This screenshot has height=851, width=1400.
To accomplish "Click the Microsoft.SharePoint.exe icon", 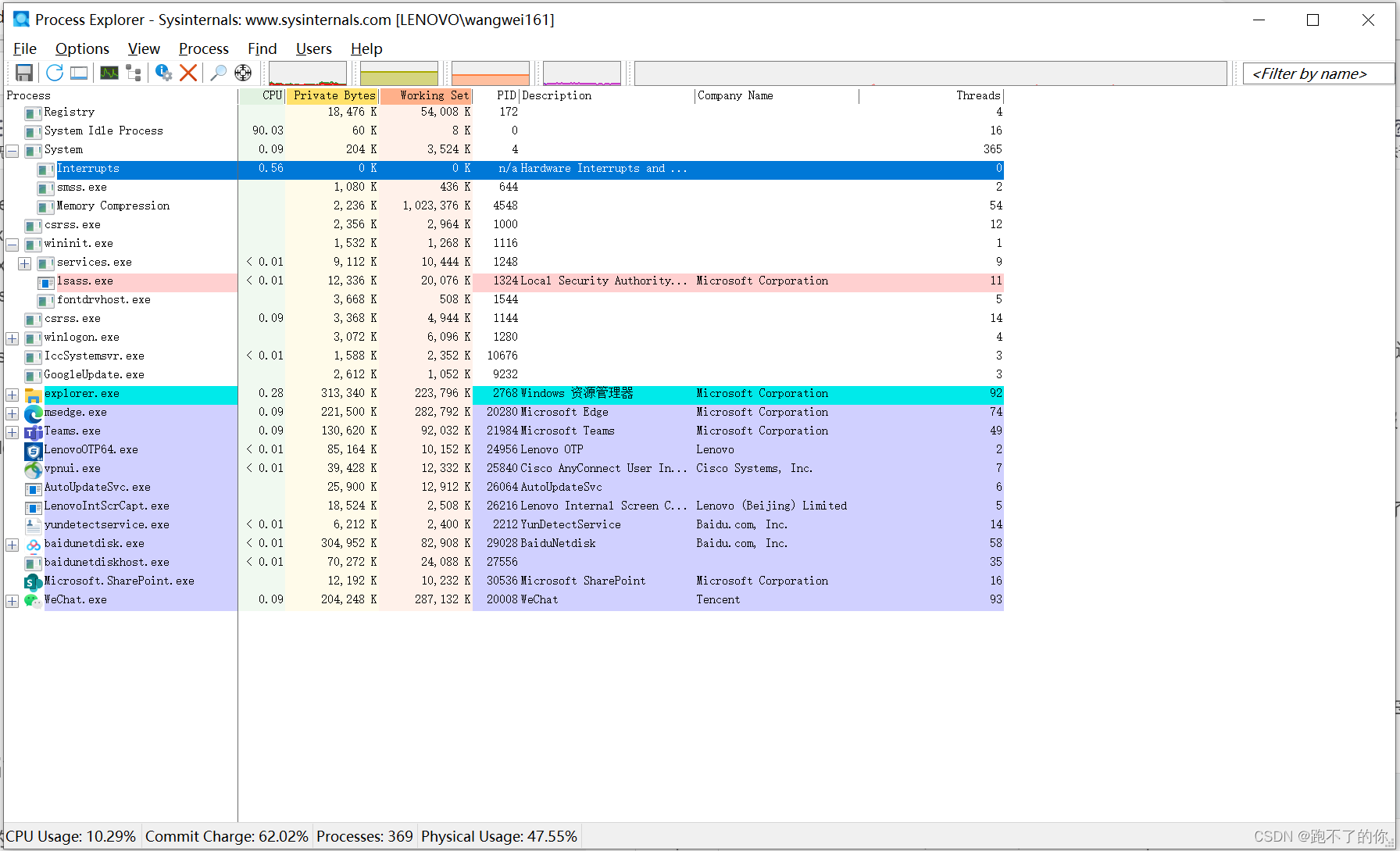I will [x=33, y=582].
